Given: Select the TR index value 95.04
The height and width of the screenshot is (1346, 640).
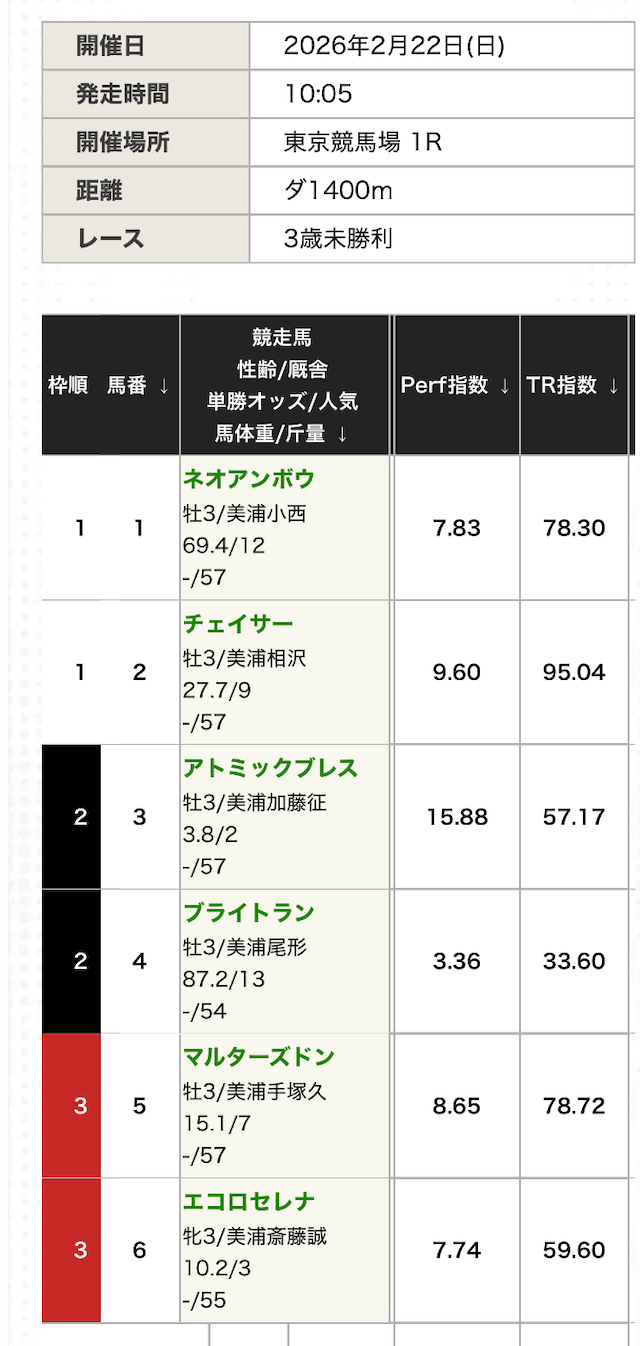Looking at the screenshot, I should [574, 673].
